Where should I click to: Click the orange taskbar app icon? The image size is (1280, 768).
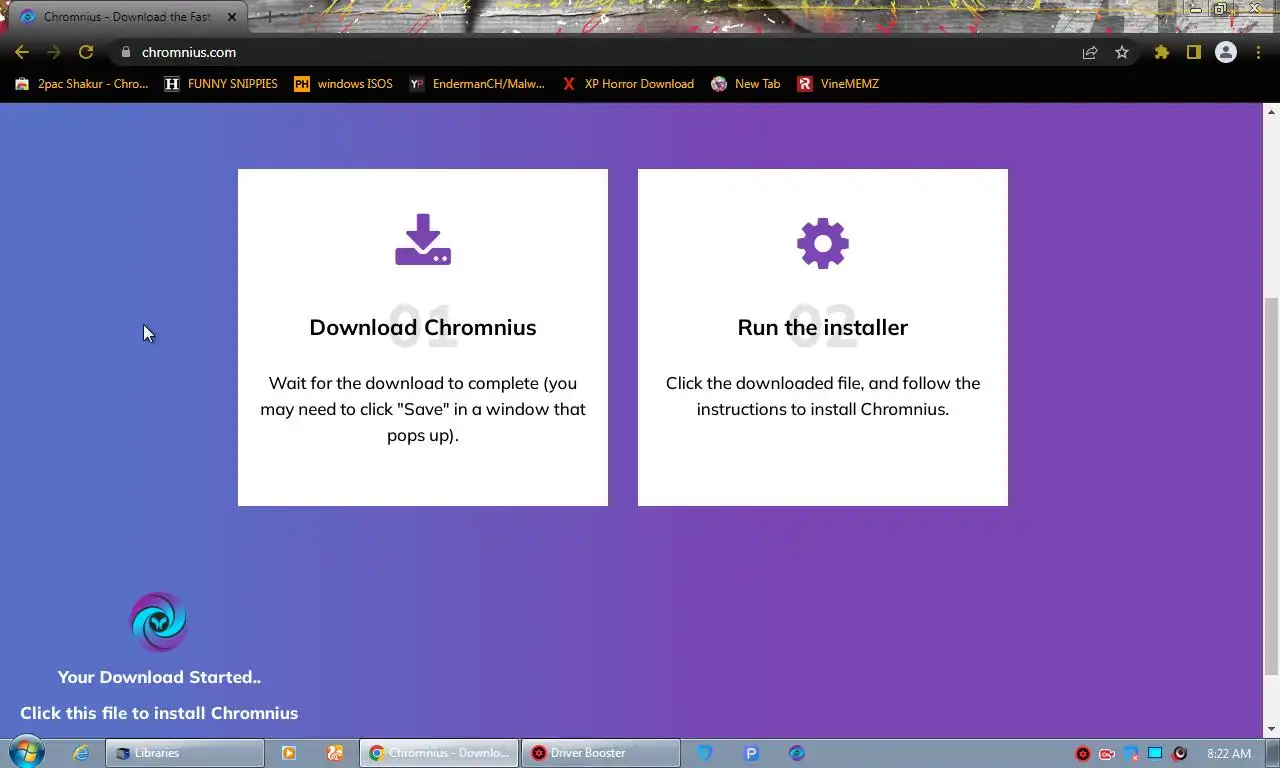[335, 753]
